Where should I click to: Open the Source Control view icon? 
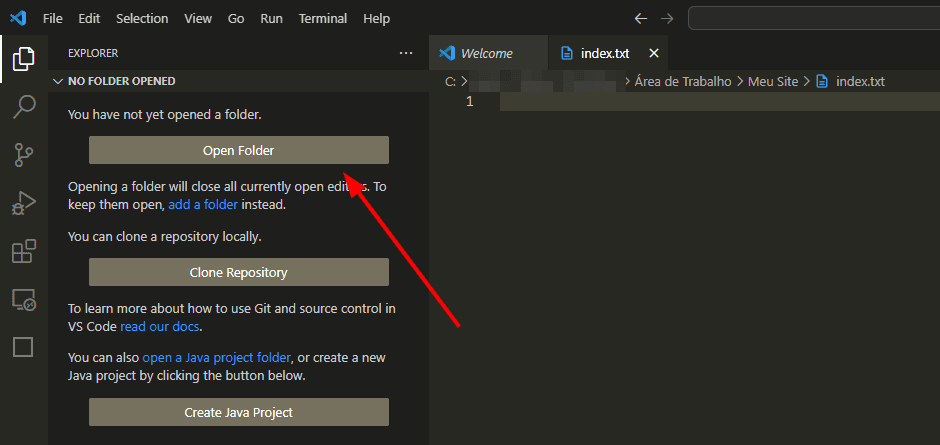click(23, 155)
